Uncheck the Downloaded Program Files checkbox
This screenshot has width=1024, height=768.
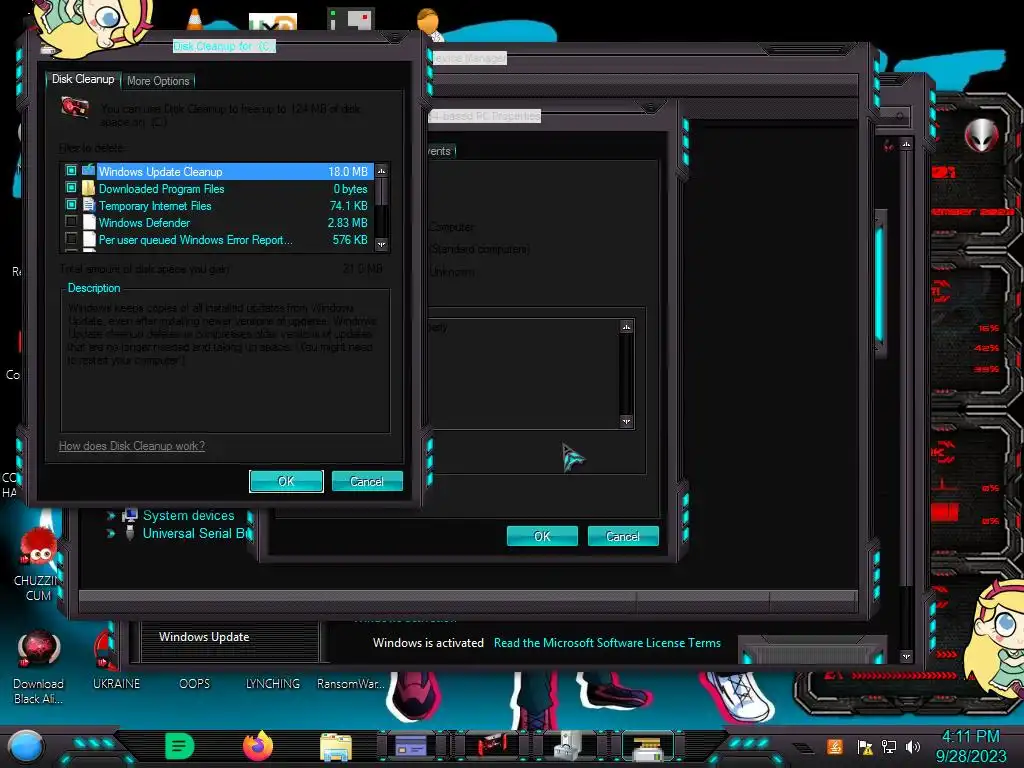[71, 188]
